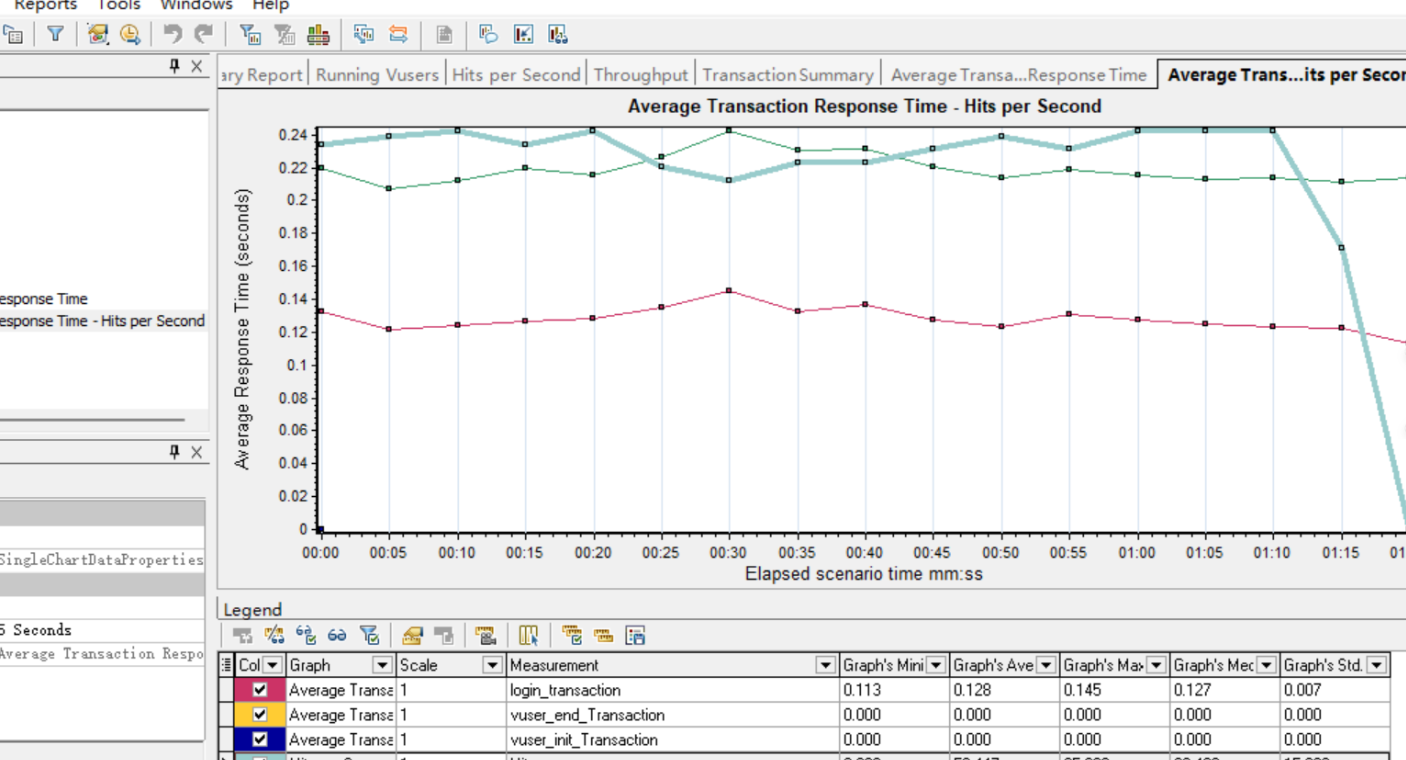The height and width of the screenshot is (760, 1406).
Task: Click the first greyed Legend toolbar icon
Action: tap(242, 635)
